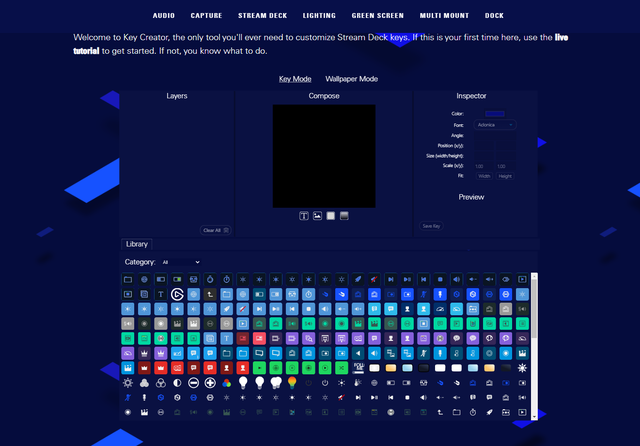Viewport: 640px width, 446px height.
Task: Clear all layers with Clear All
Action: (x=216, y=230)
